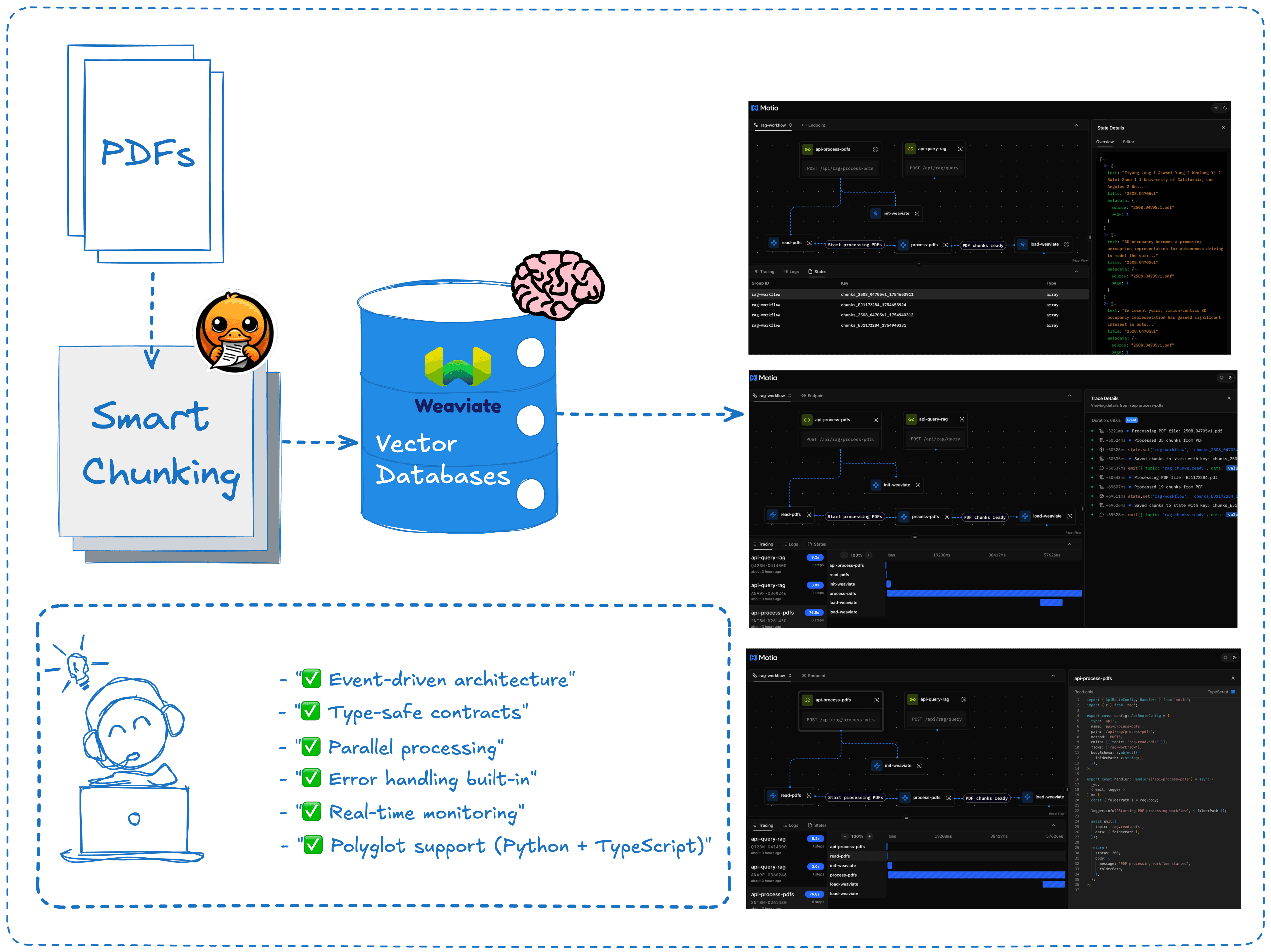Click the Endpoint link icon next to rag-workflow

tap(804, 125)
